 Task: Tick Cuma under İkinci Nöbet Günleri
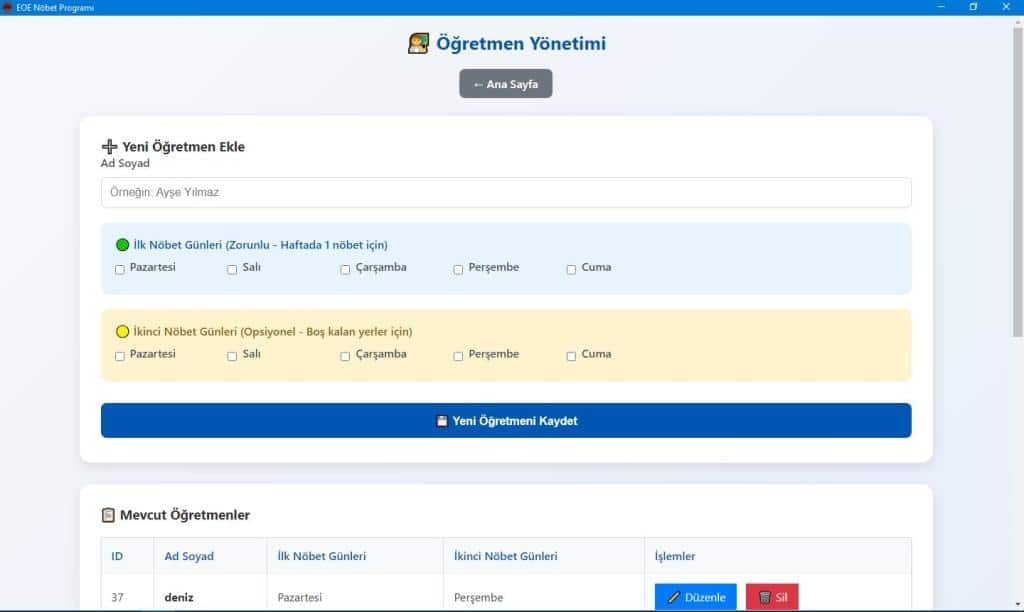pos(571,356)
